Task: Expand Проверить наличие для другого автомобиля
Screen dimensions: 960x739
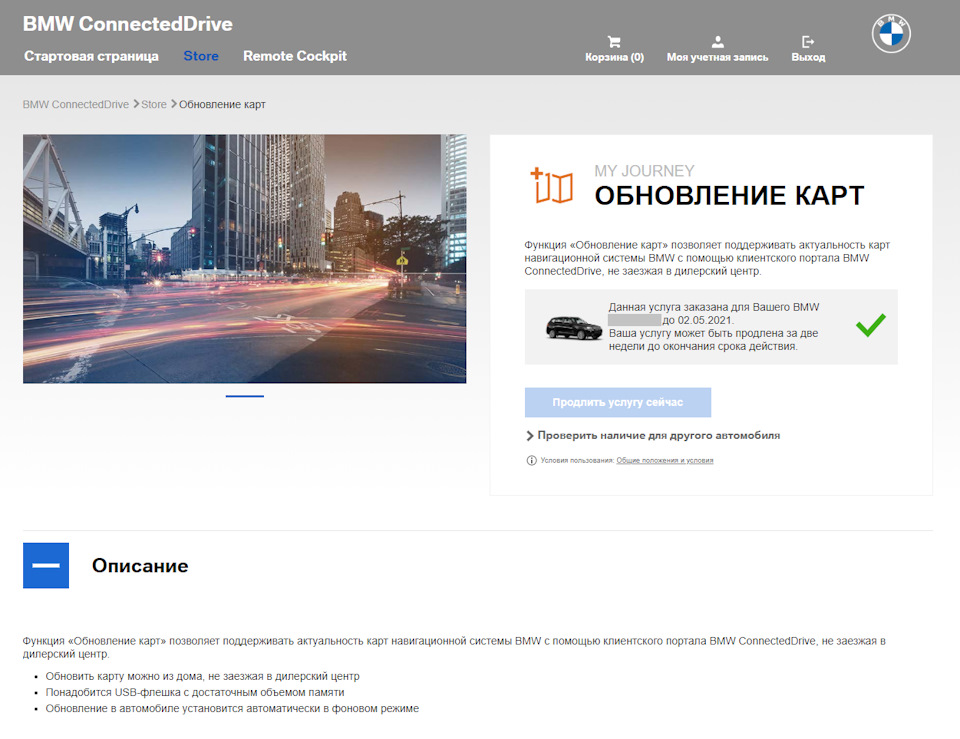Action: tap(653, 435)
